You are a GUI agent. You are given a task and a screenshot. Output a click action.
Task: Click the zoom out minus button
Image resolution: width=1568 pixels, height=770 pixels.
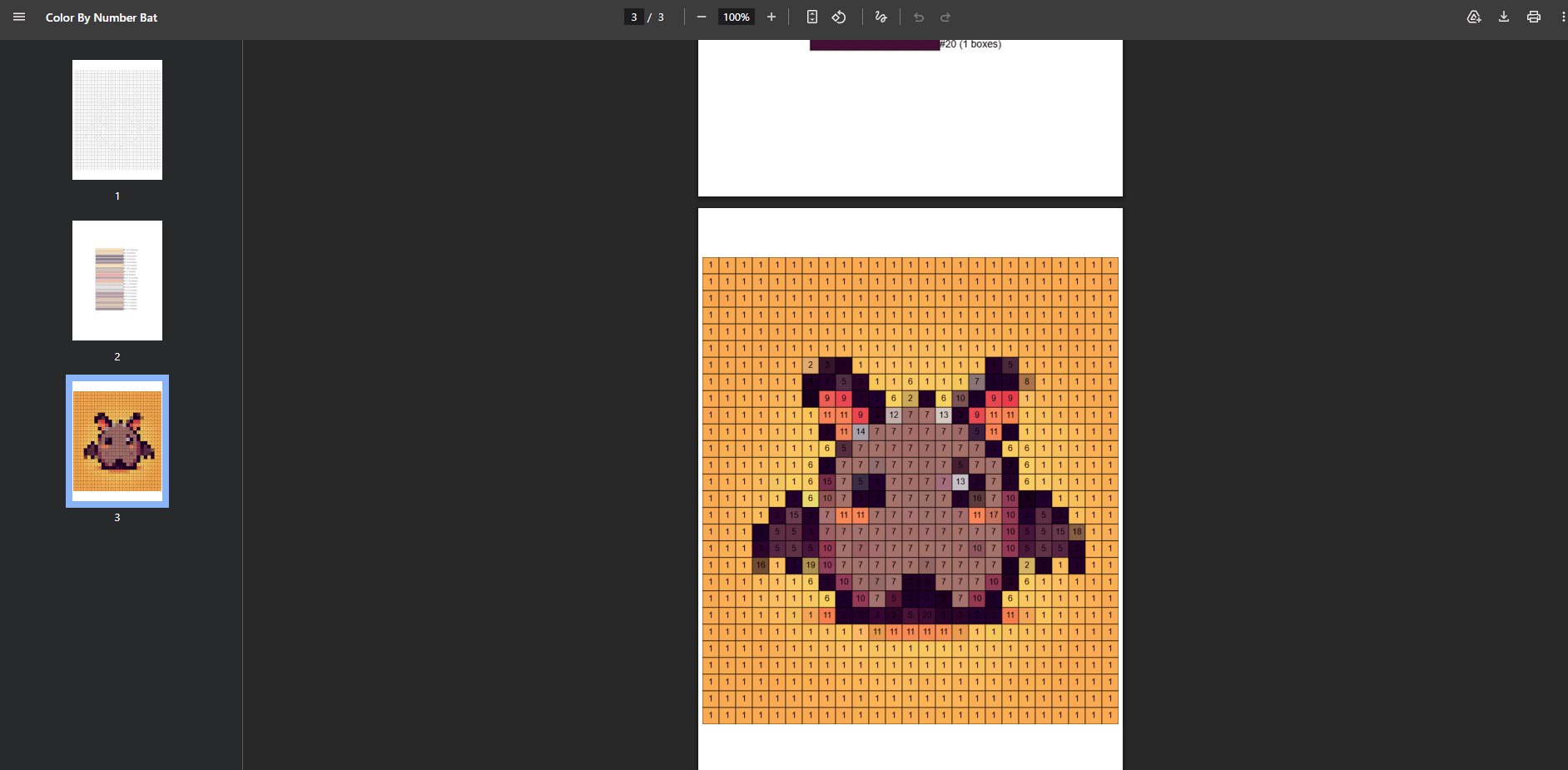point(702,17)
